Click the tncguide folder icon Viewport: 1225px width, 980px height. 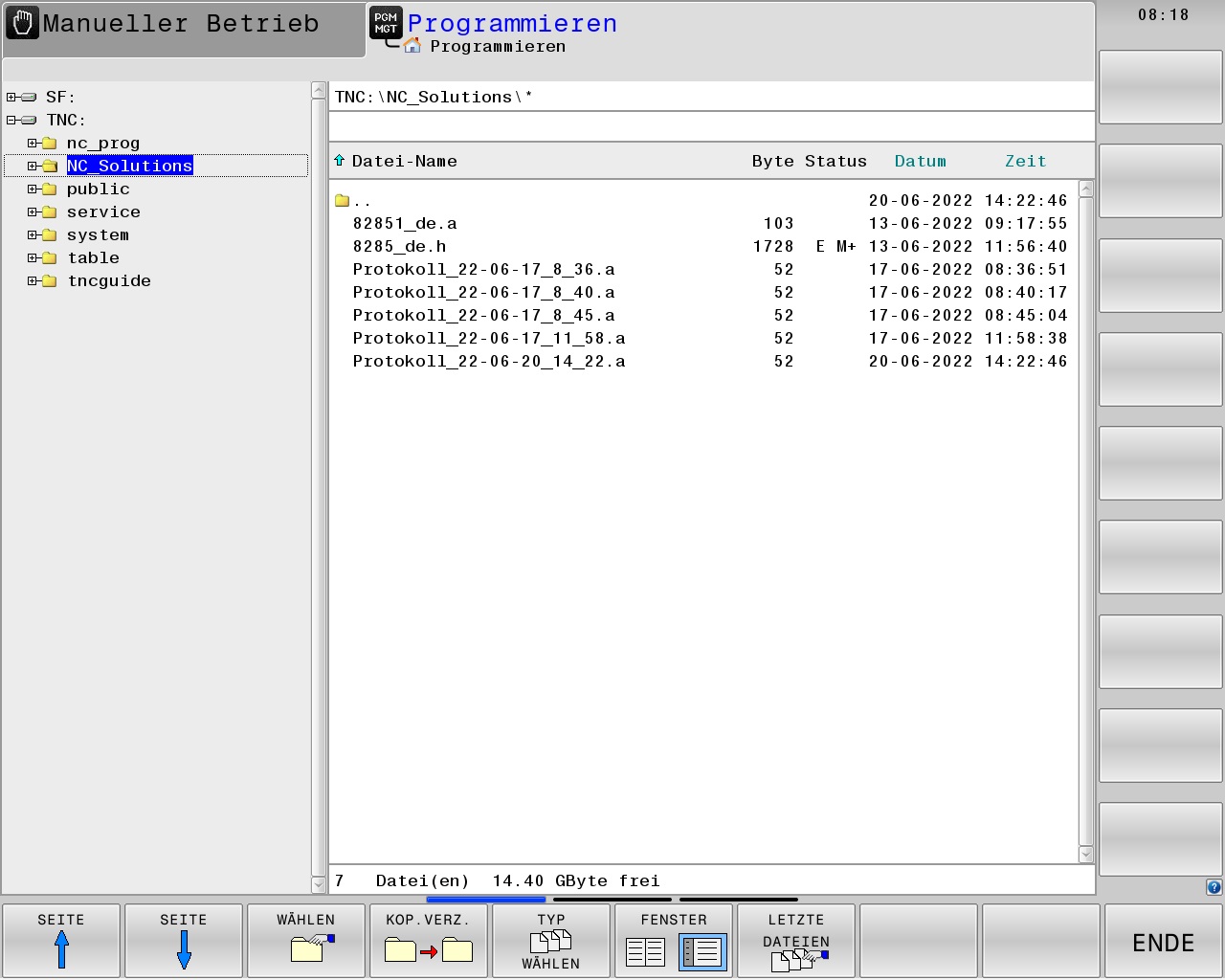point(50,280)
